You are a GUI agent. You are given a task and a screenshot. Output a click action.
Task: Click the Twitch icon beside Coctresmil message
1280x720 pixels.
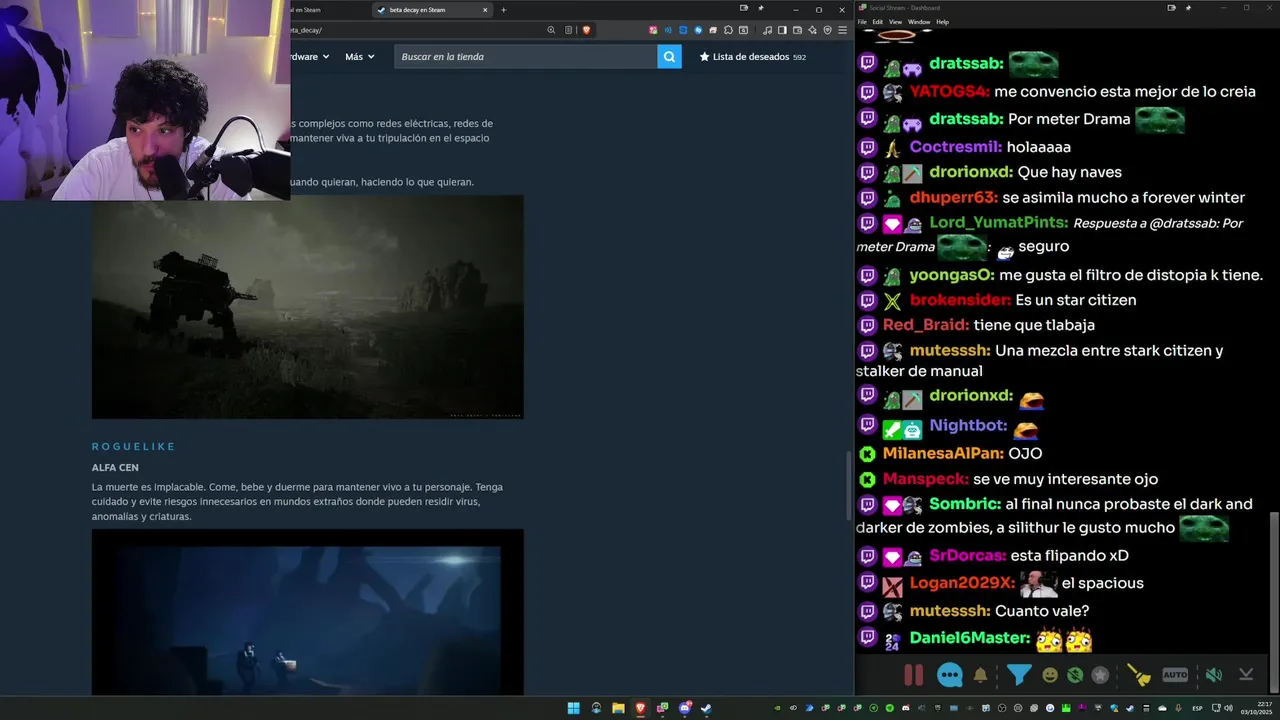(867, 147)
